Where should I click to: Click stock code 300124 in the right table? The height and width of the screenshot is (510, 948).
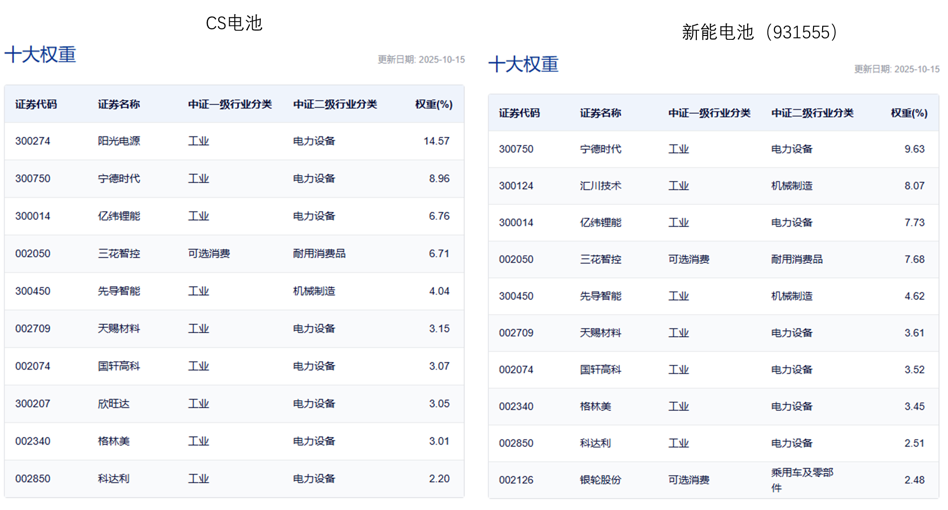[516, 186]
